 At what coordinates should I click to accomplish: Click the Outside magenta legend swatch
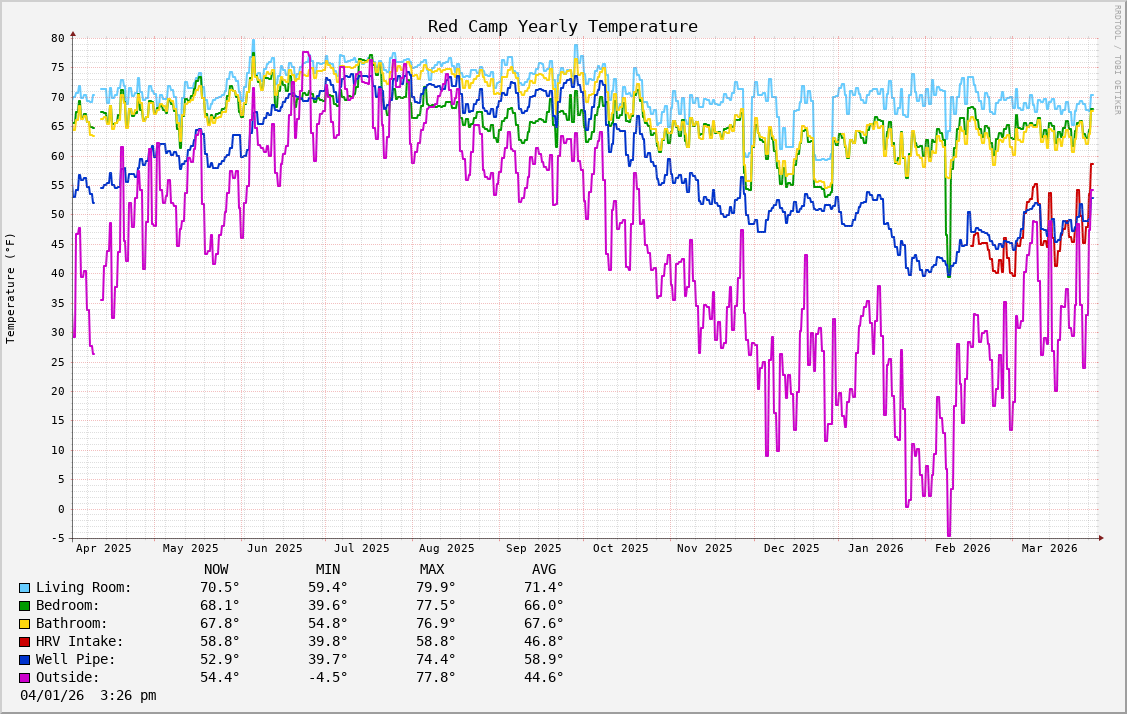[x=24, y=678]
